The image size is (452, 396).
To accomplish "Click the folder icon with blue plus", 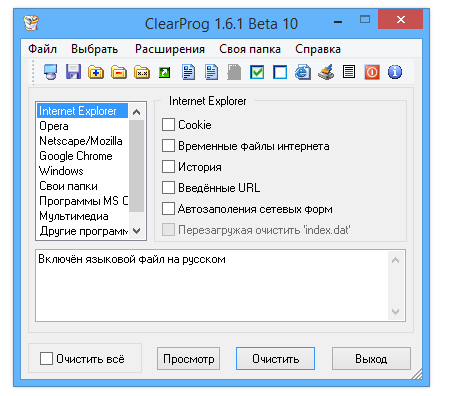I will 96,72.
